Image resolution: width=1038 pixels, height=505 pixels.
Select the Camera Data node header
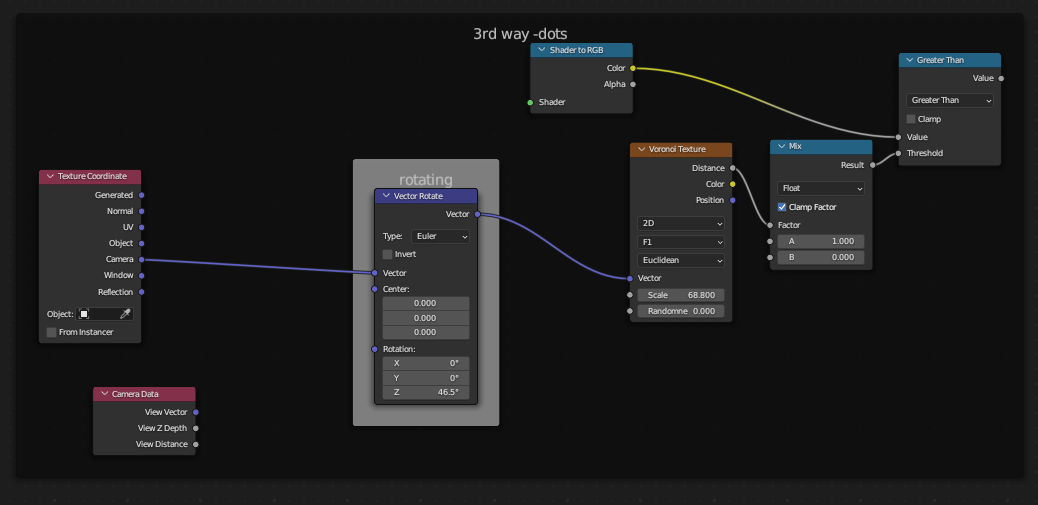(144, 394)
